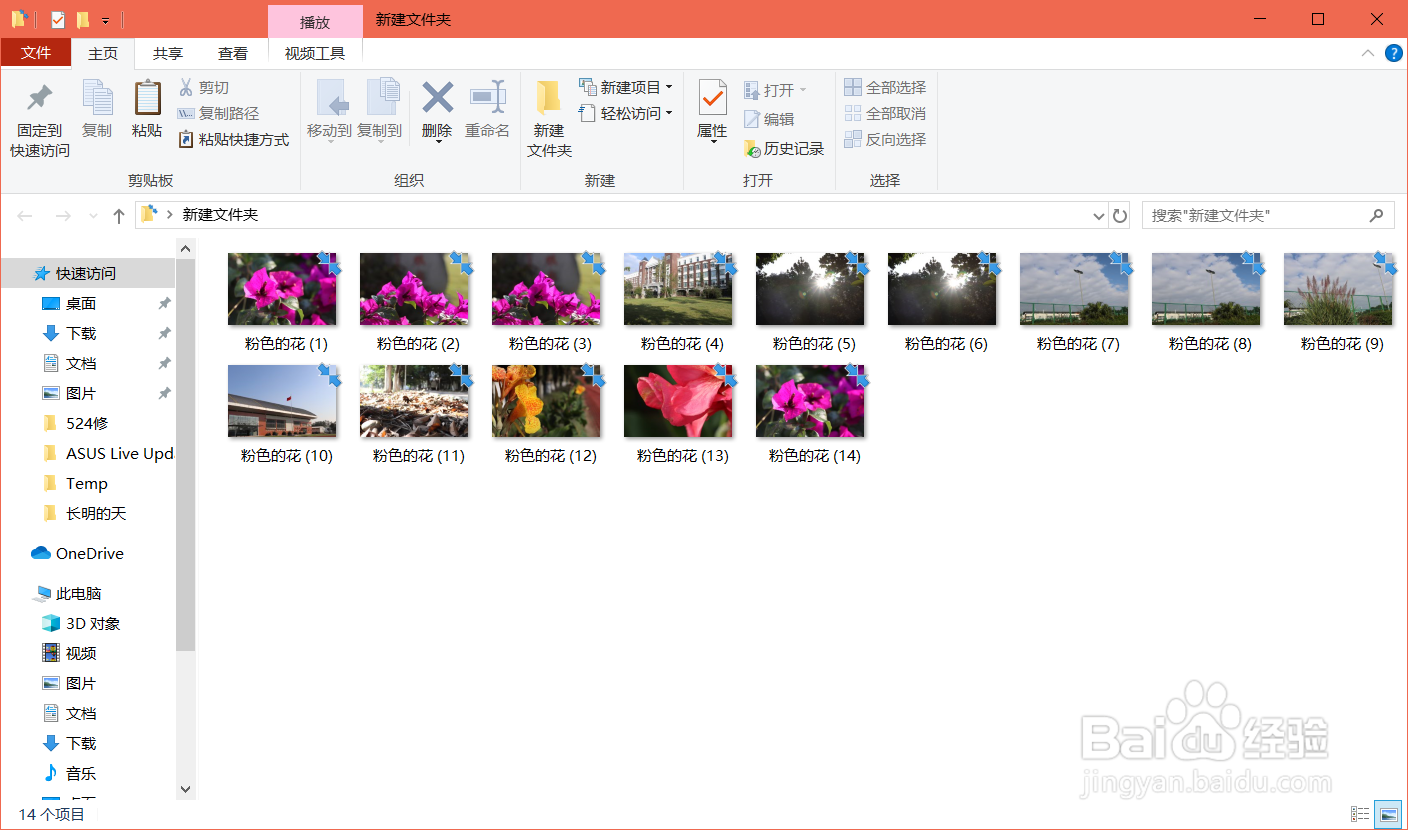This screenshot has height=830, width=1408.
Task: Click quick access toolbar properties checkmark icon
Action: point(57,19)
